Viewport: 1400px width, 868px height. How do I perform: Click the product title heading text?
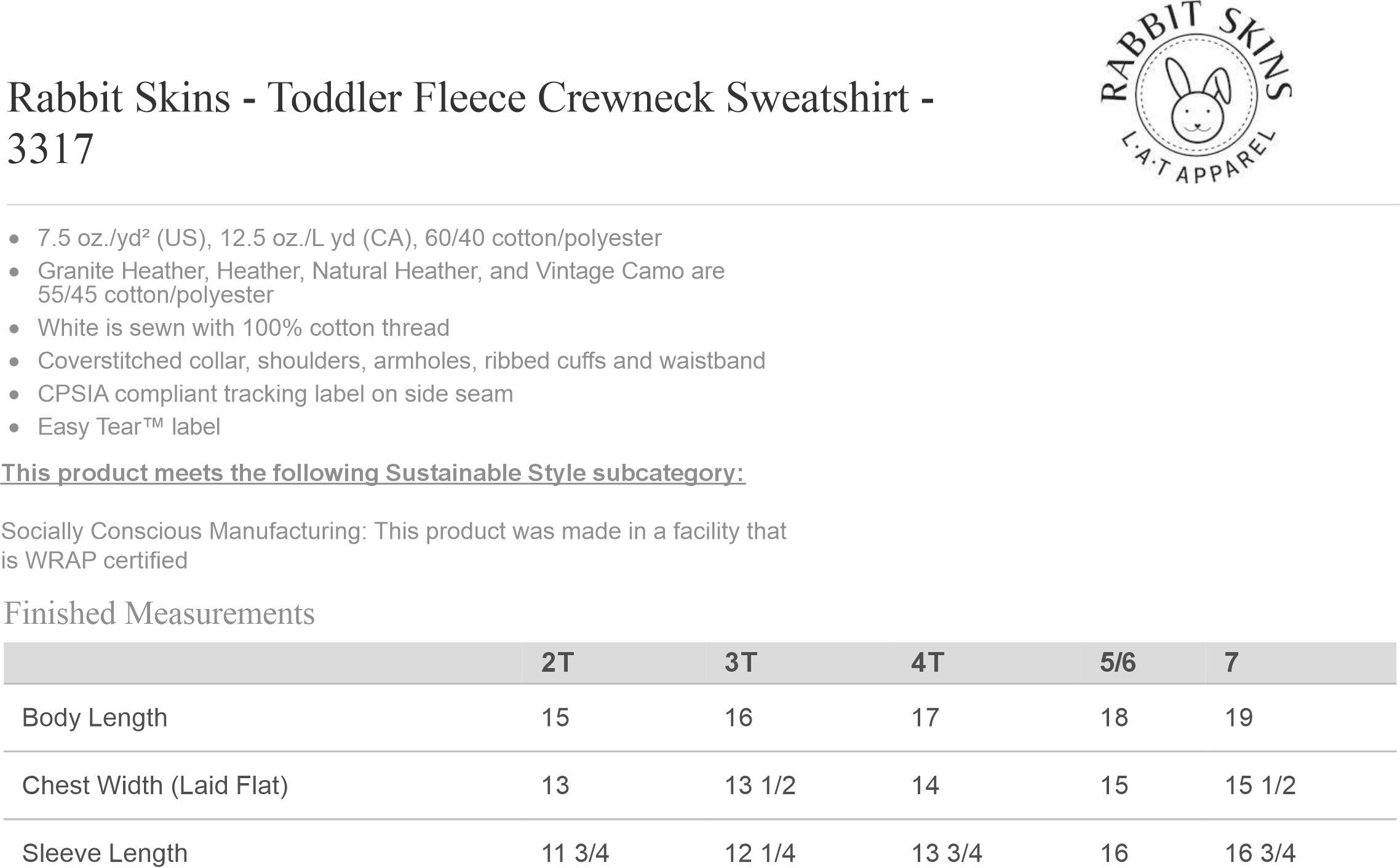471,122
